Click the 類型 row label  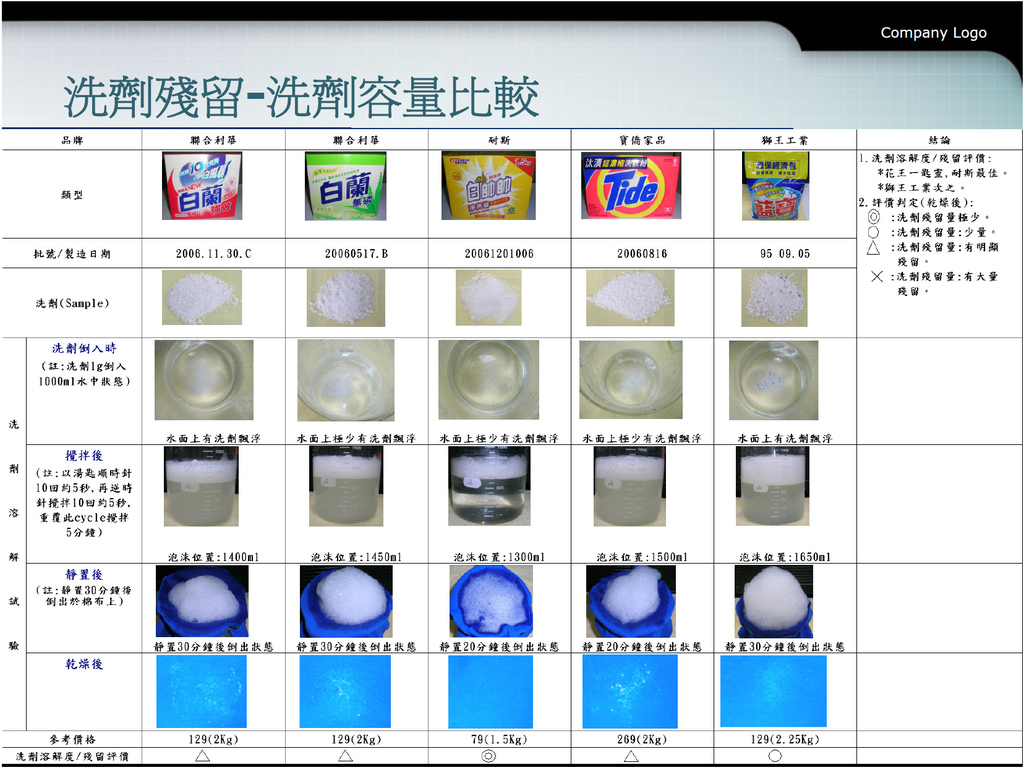coord(72,195)
